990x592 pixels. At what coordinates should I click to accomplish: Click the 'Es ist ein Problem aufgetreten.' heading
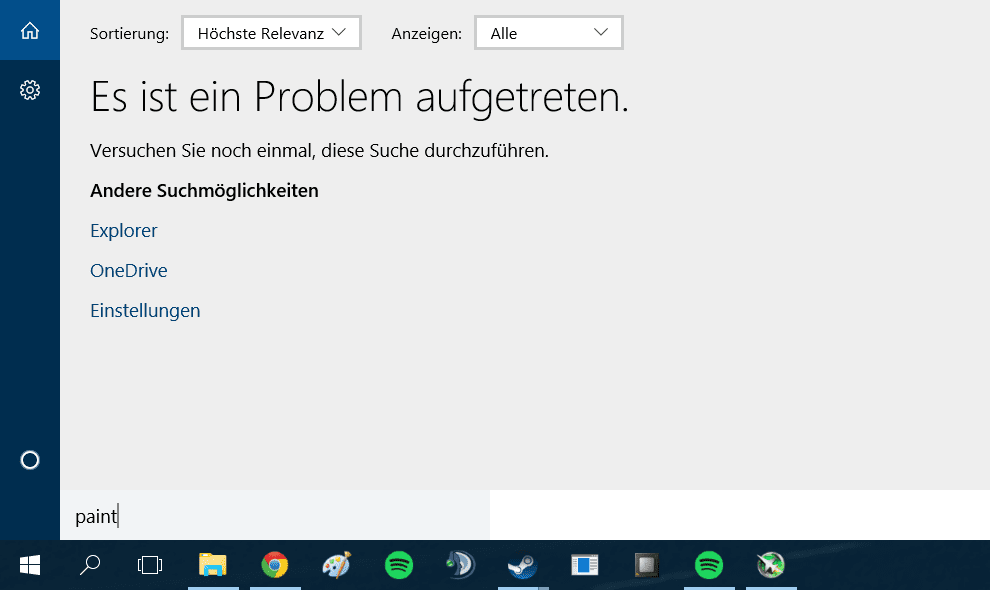click(360, 98)
